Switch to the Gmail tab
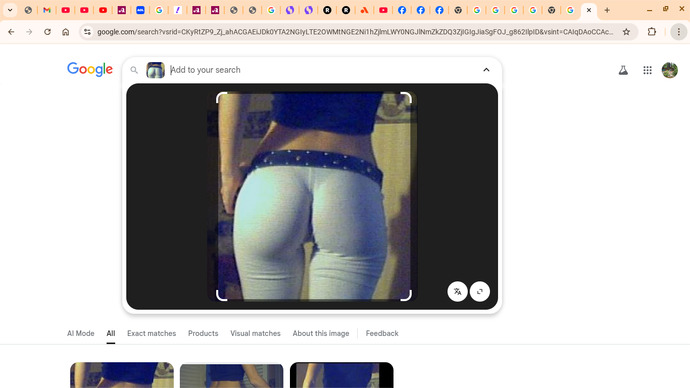The width and height of the screenshot is (690, 388). coord(47,10)
